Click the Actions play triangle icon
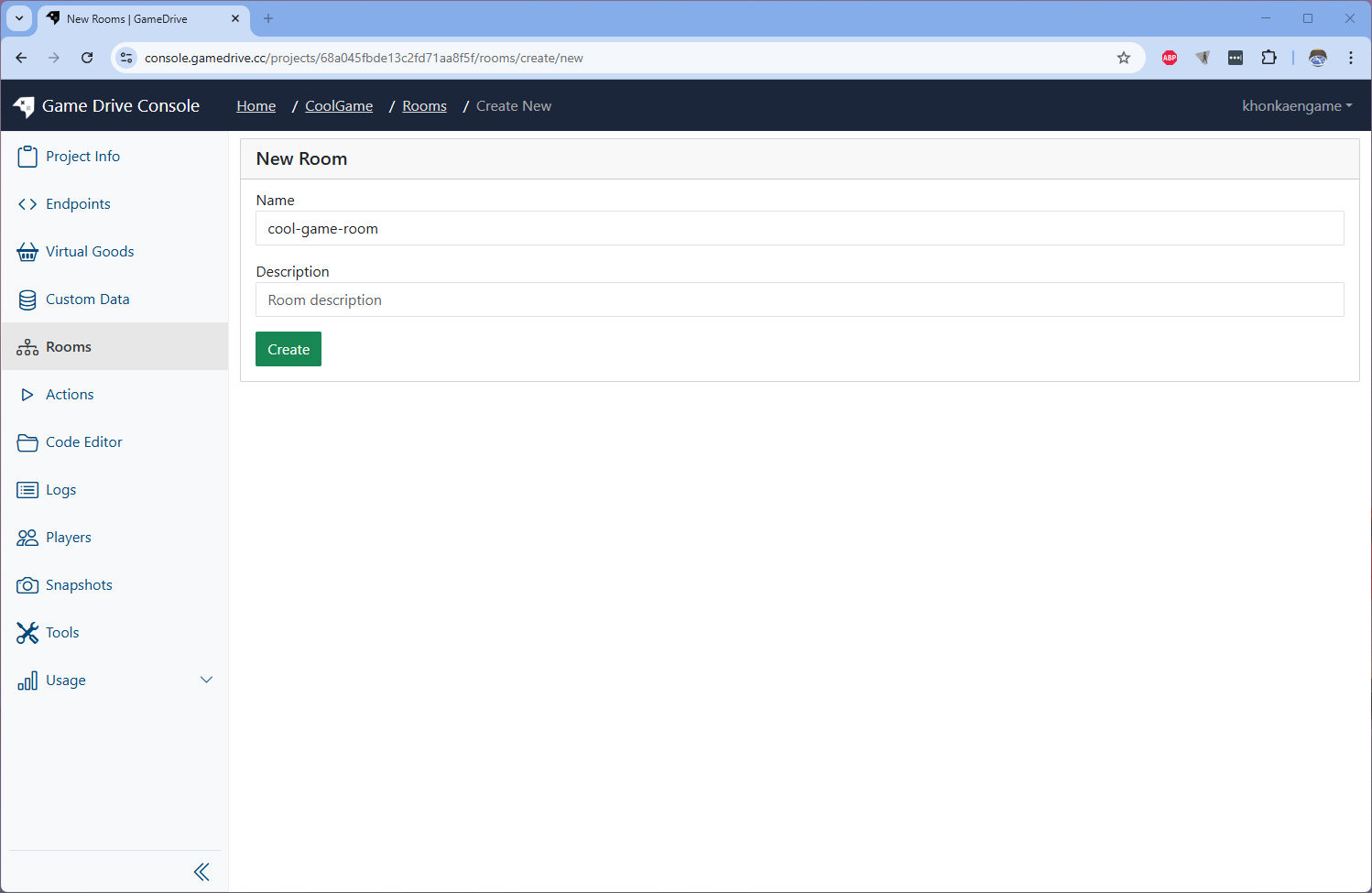Image resolution: width=1372 pixels, height=893 pixels. [27, 395]
